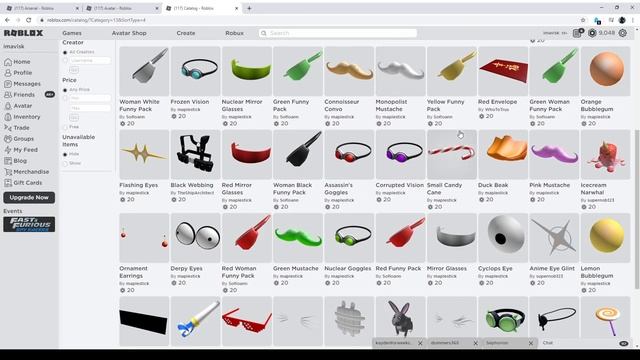Select All Creators radio button
The width and height of the screenshot is (640, 360).
pos(65,52)
